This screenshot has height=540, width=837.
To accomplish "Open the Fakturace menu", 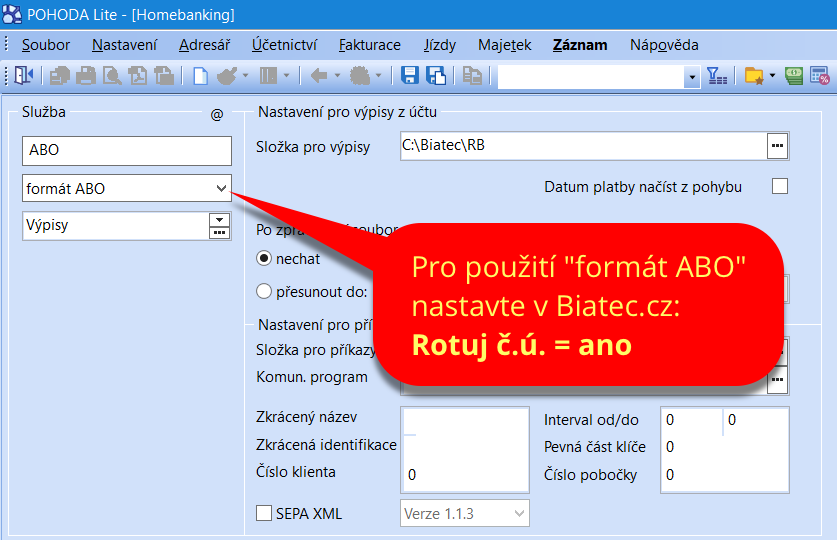I will click(369, 45).
